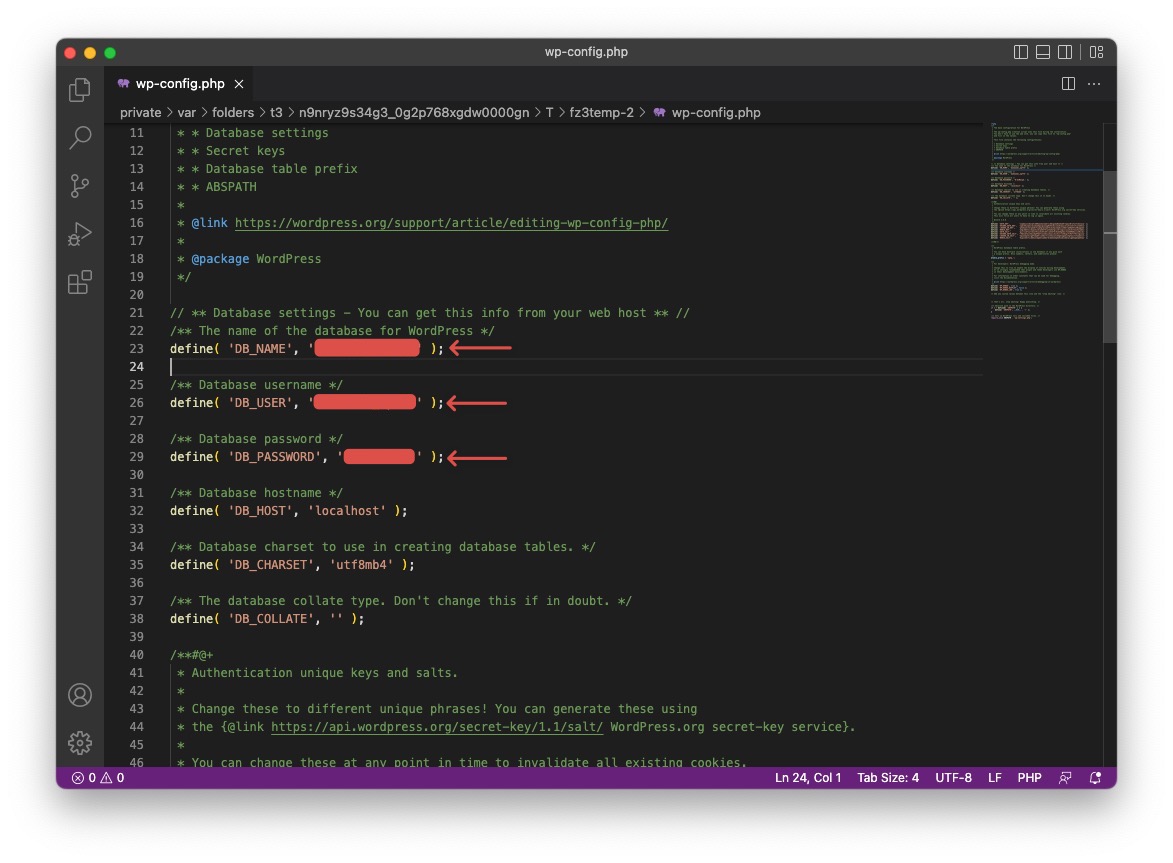Click 'private' in the breadcrumb path
The height and width of the screenshot is (863, 1173).
click(141, 112)
